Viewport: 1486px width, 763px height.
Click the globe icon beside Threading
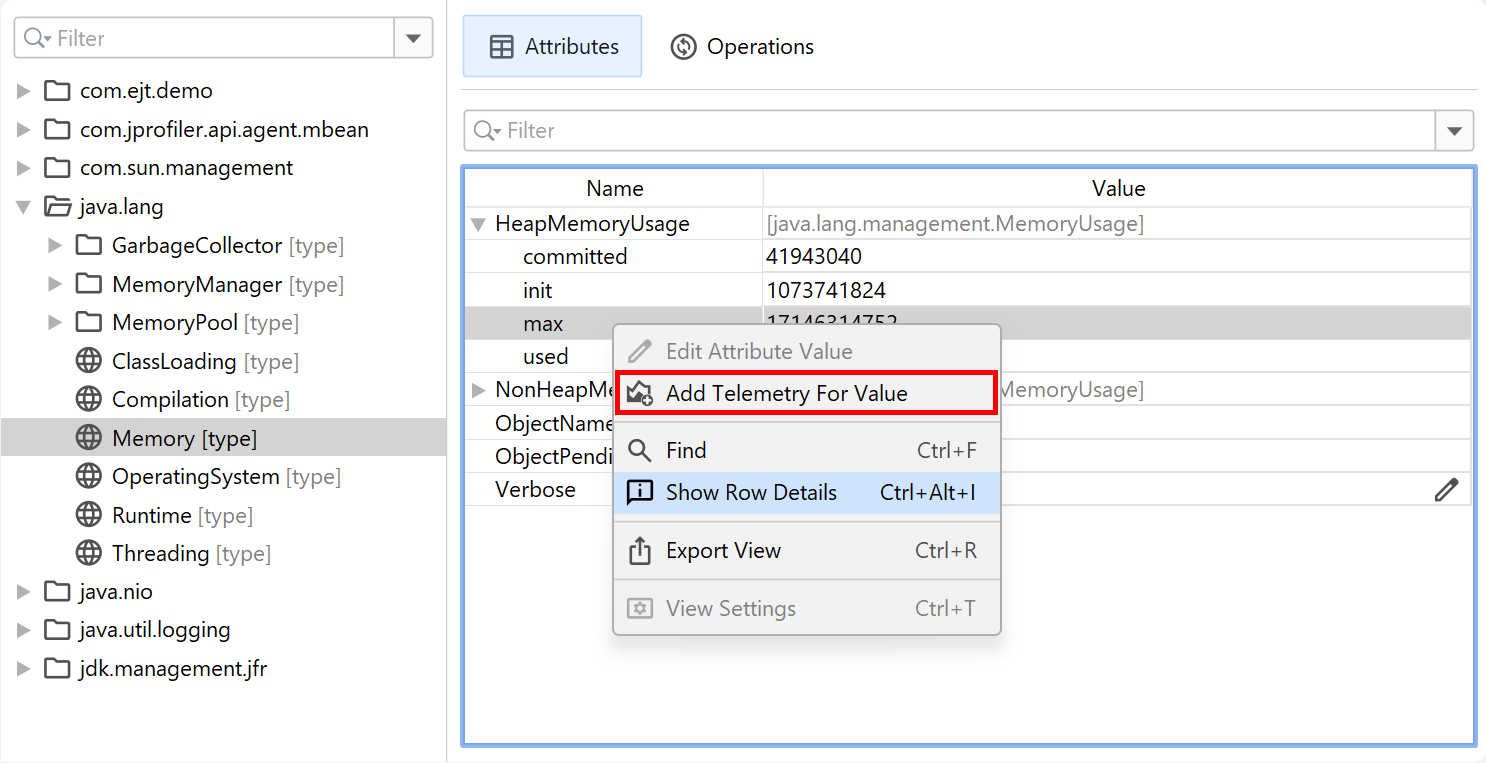pos(89,553)
